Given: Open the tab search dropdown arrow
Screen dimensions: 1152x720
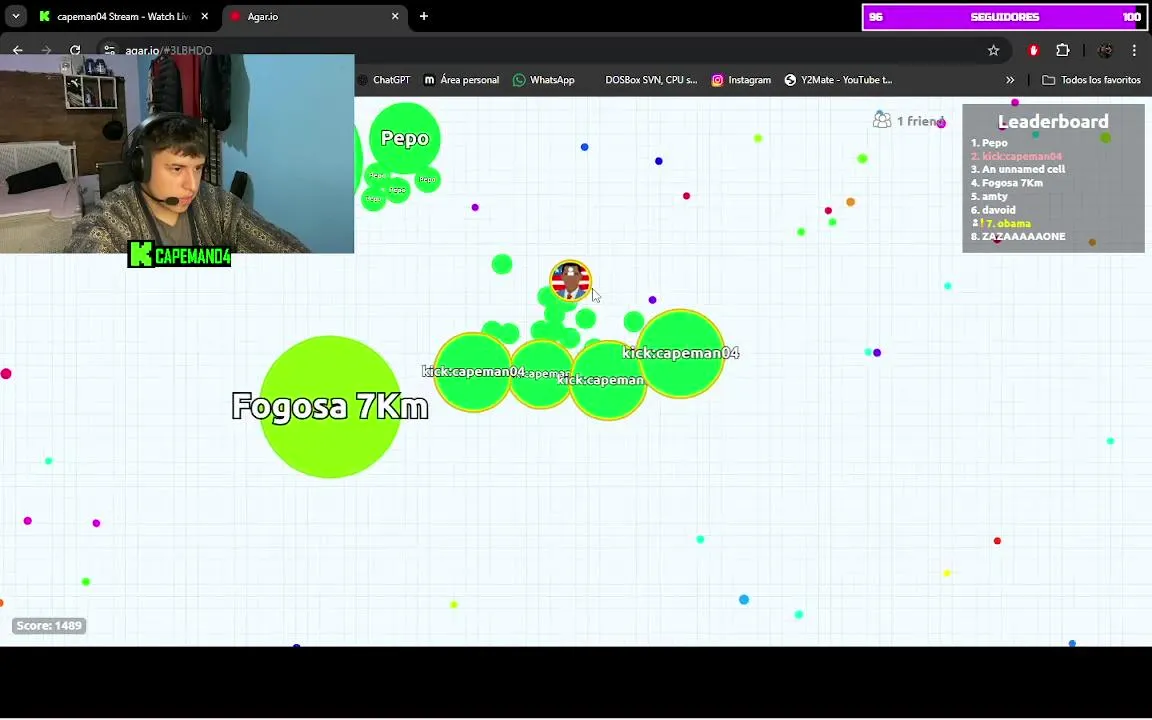Looking at the screenshot, I should click(x=15, y=16).
